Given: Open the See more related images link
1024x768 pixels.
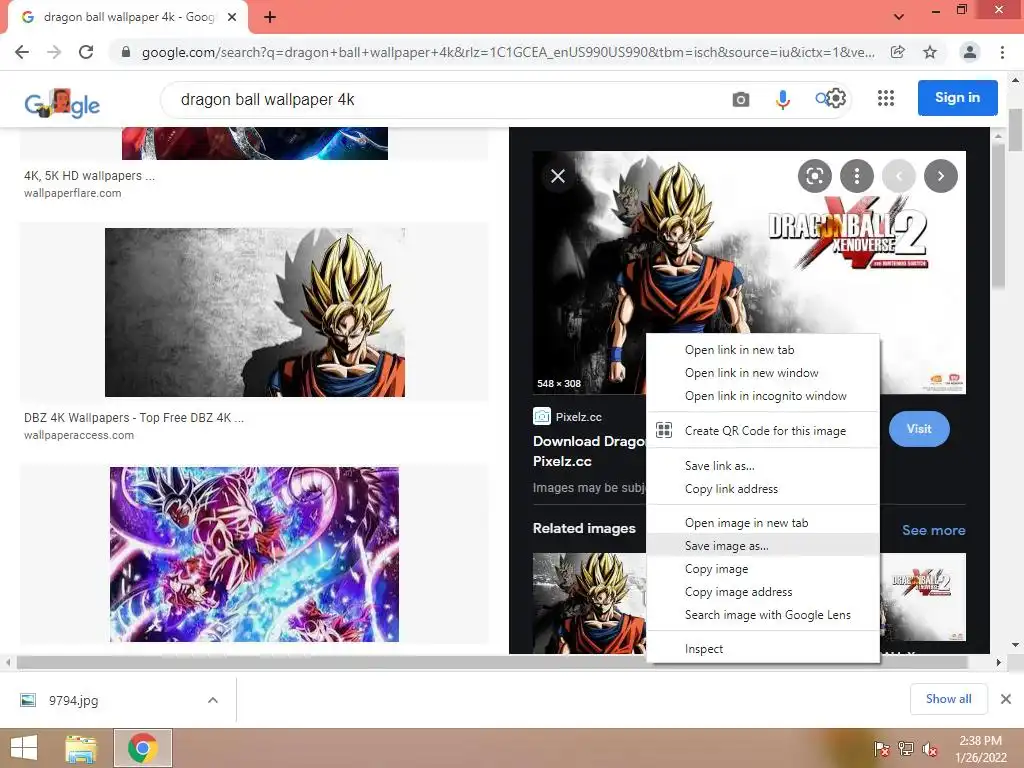Looking at the screenshot, I should (x=933, y=530).
